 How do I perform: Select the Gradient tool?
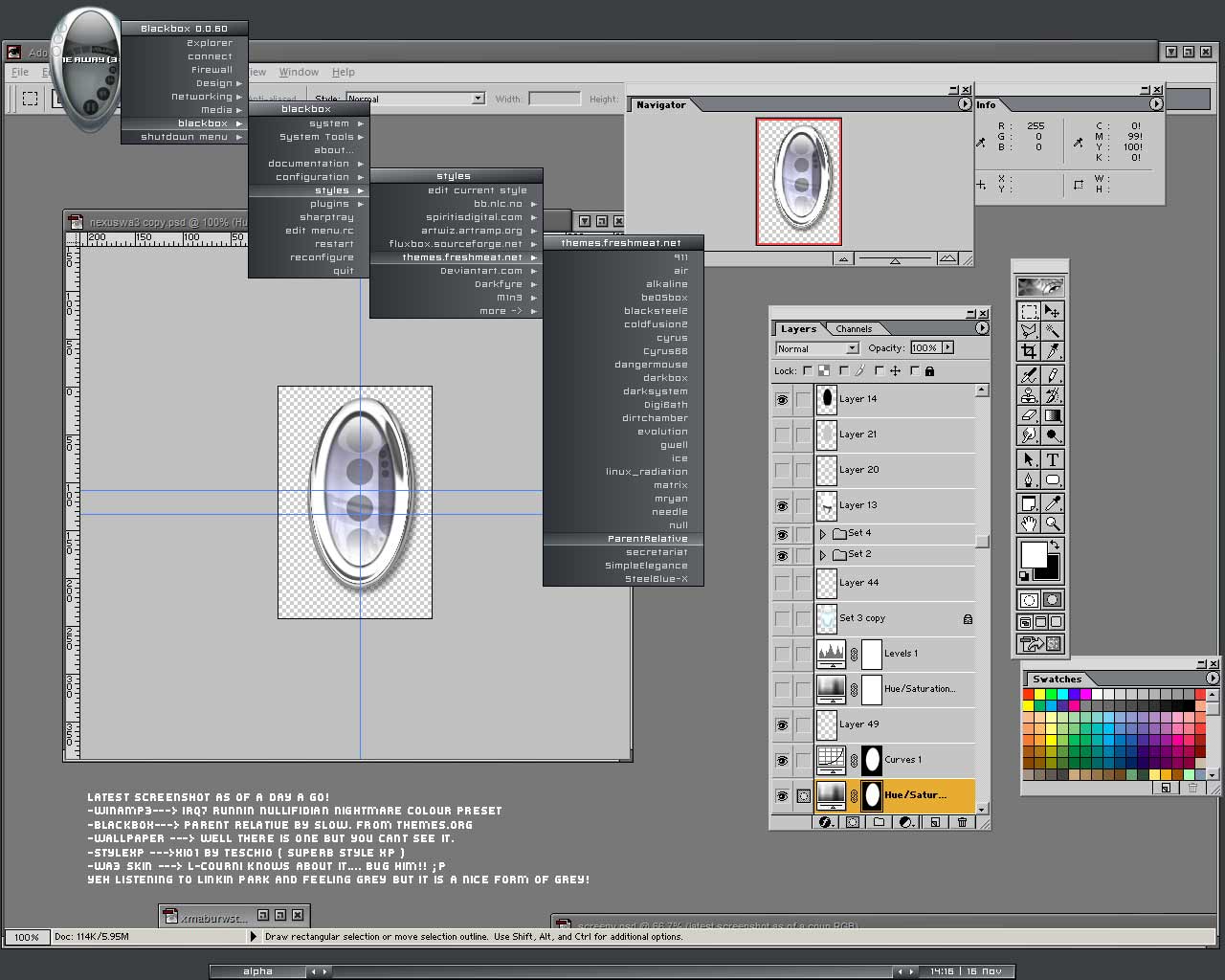(x=1053, y=415)
